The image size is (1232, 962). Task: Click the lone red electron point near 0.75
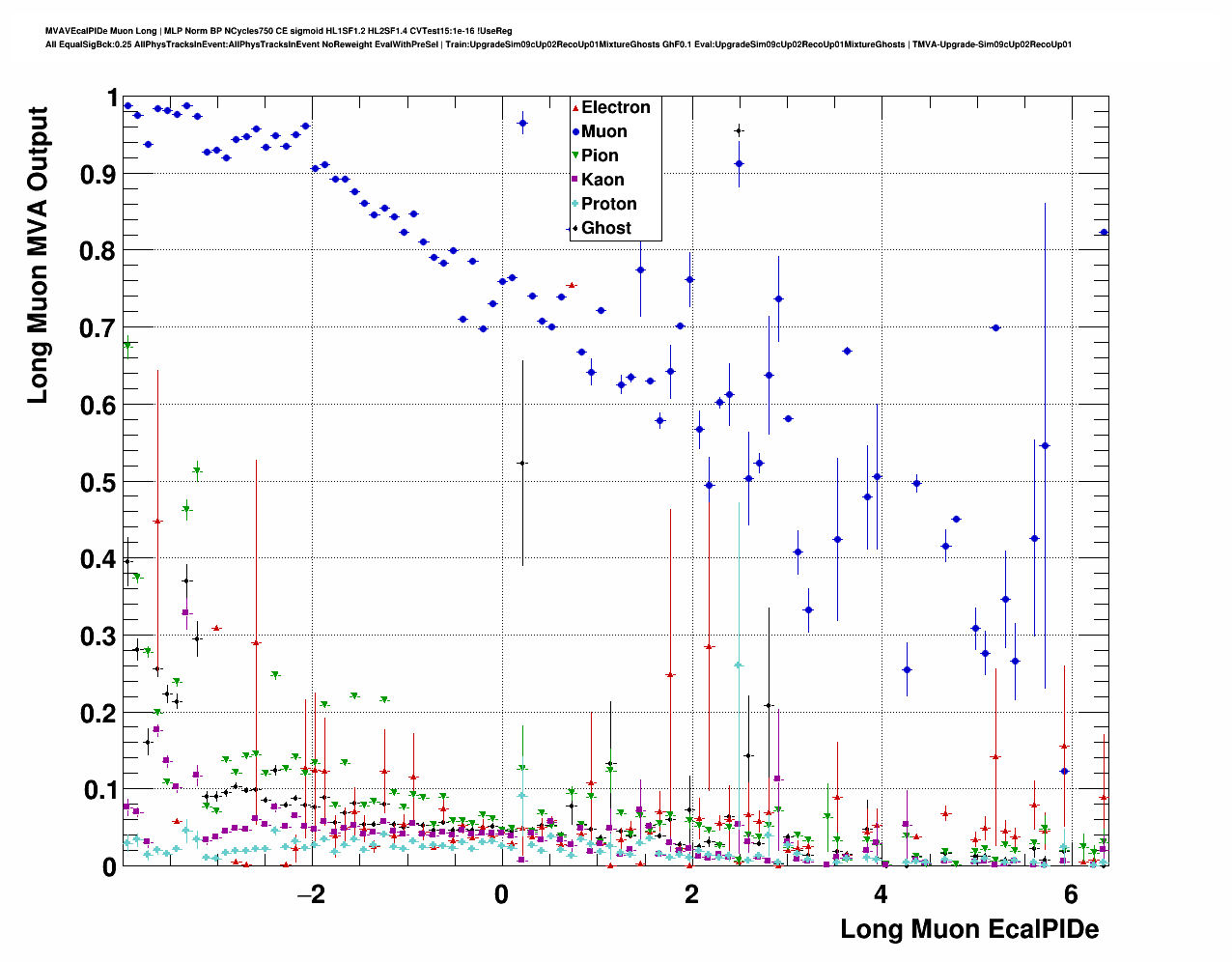pos(572,285)
